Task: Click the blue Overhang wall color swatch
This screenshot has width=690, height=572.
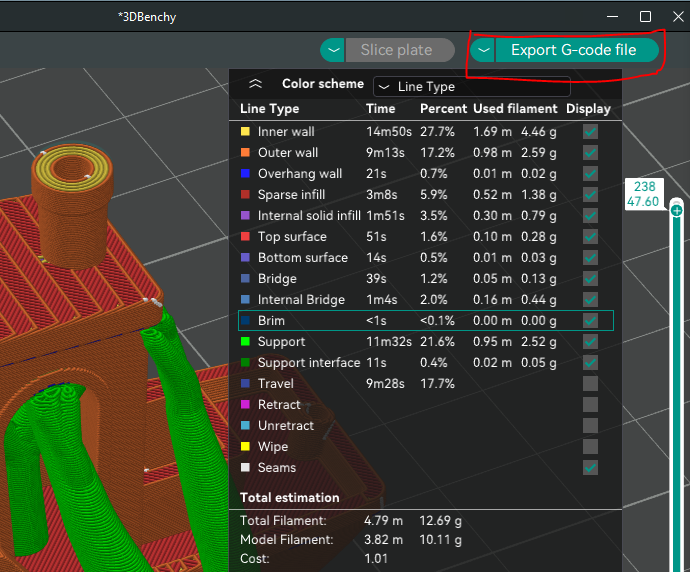Action: [x=246, y=174]
